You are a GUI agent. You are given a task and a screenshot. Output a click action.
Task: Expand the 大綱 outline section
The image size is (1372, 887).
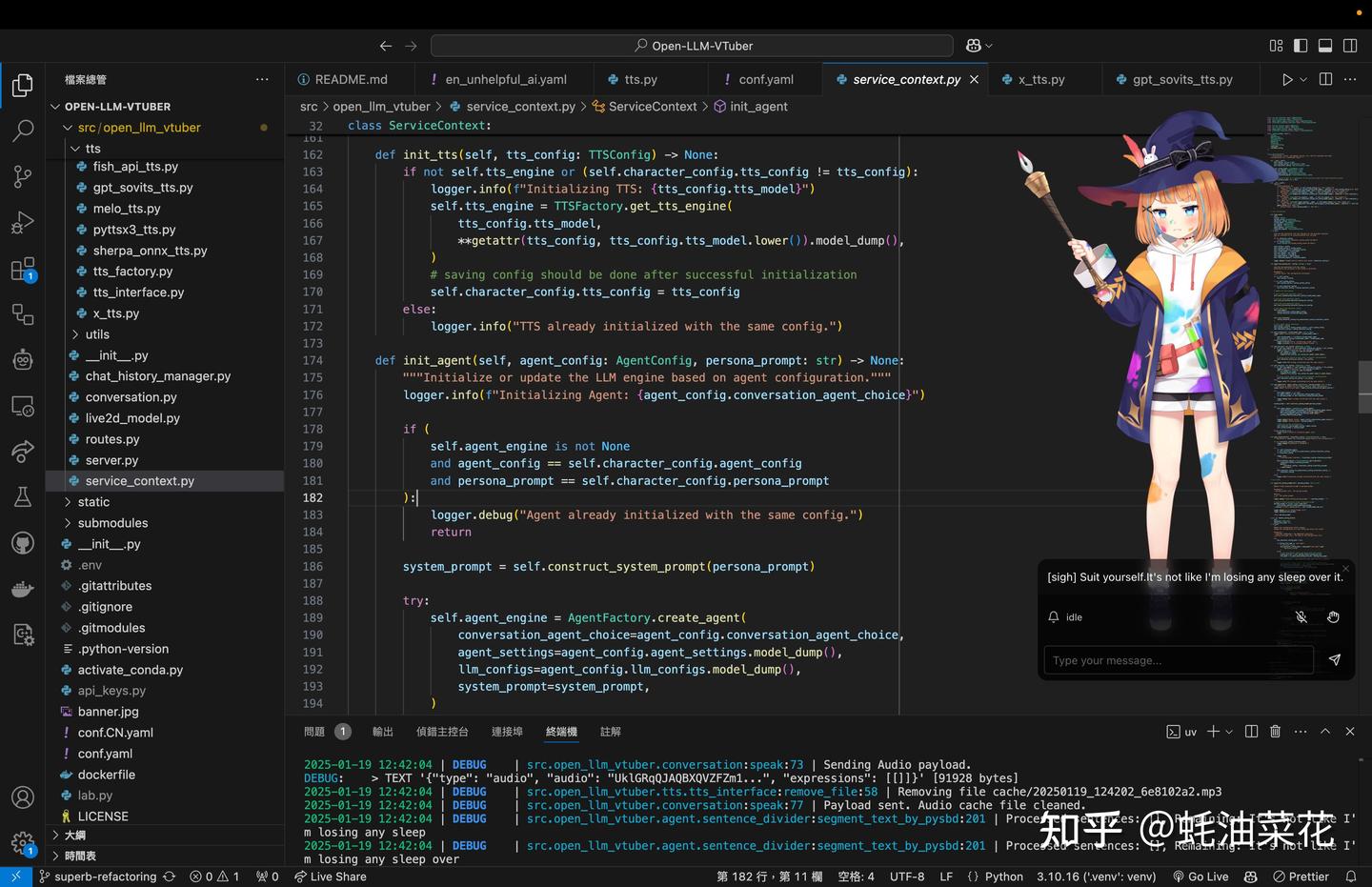(74, 835)
